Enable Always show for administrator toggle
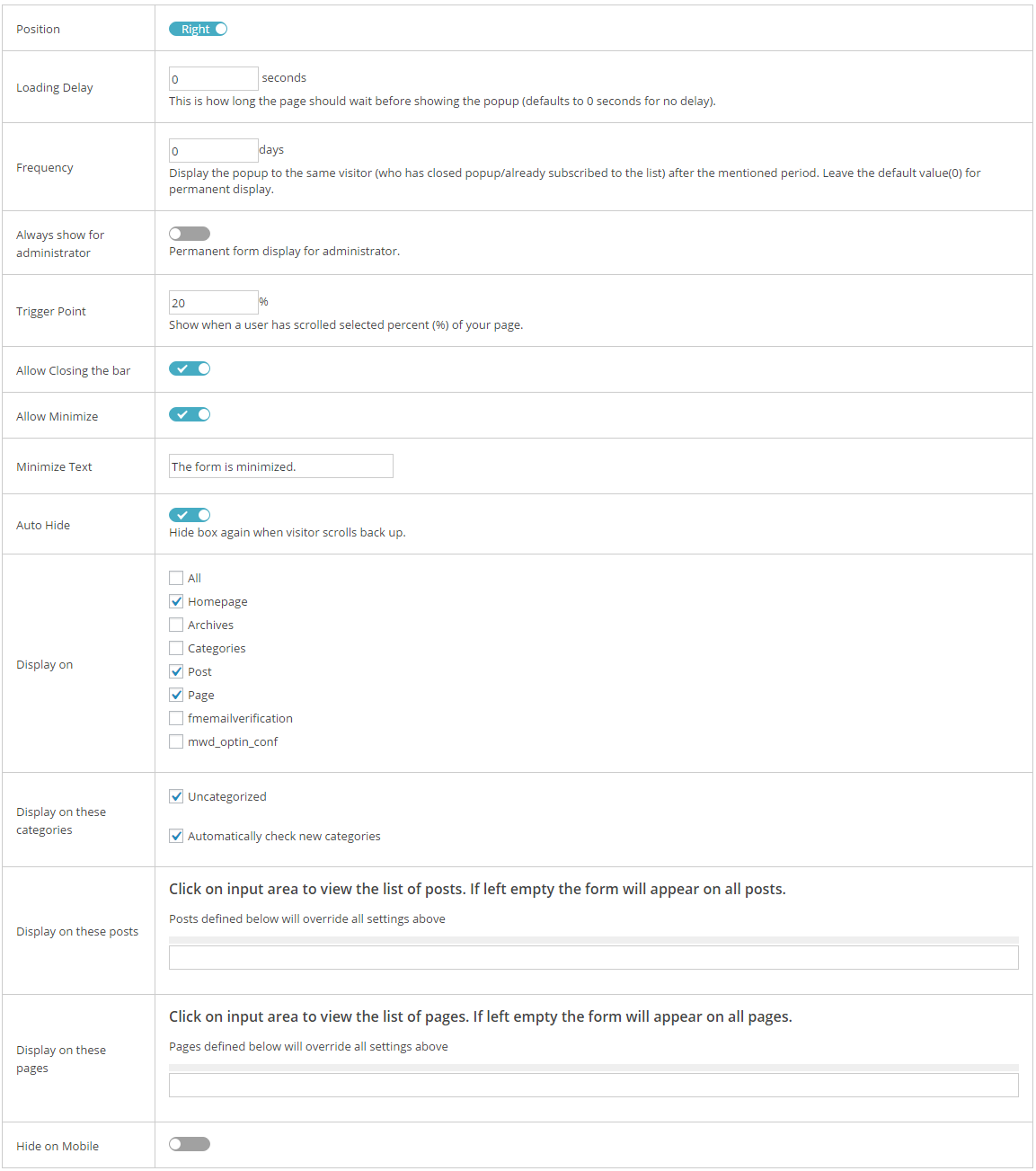Viewport: 1036px width, 1171px height. point(190,234)
